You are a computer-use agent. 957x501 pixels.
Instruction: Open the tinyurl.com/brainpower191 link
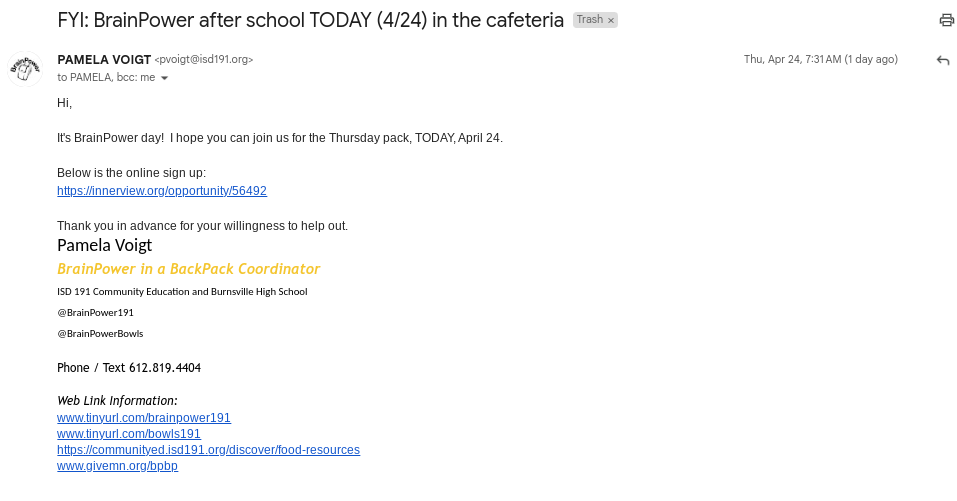(144, 418)
